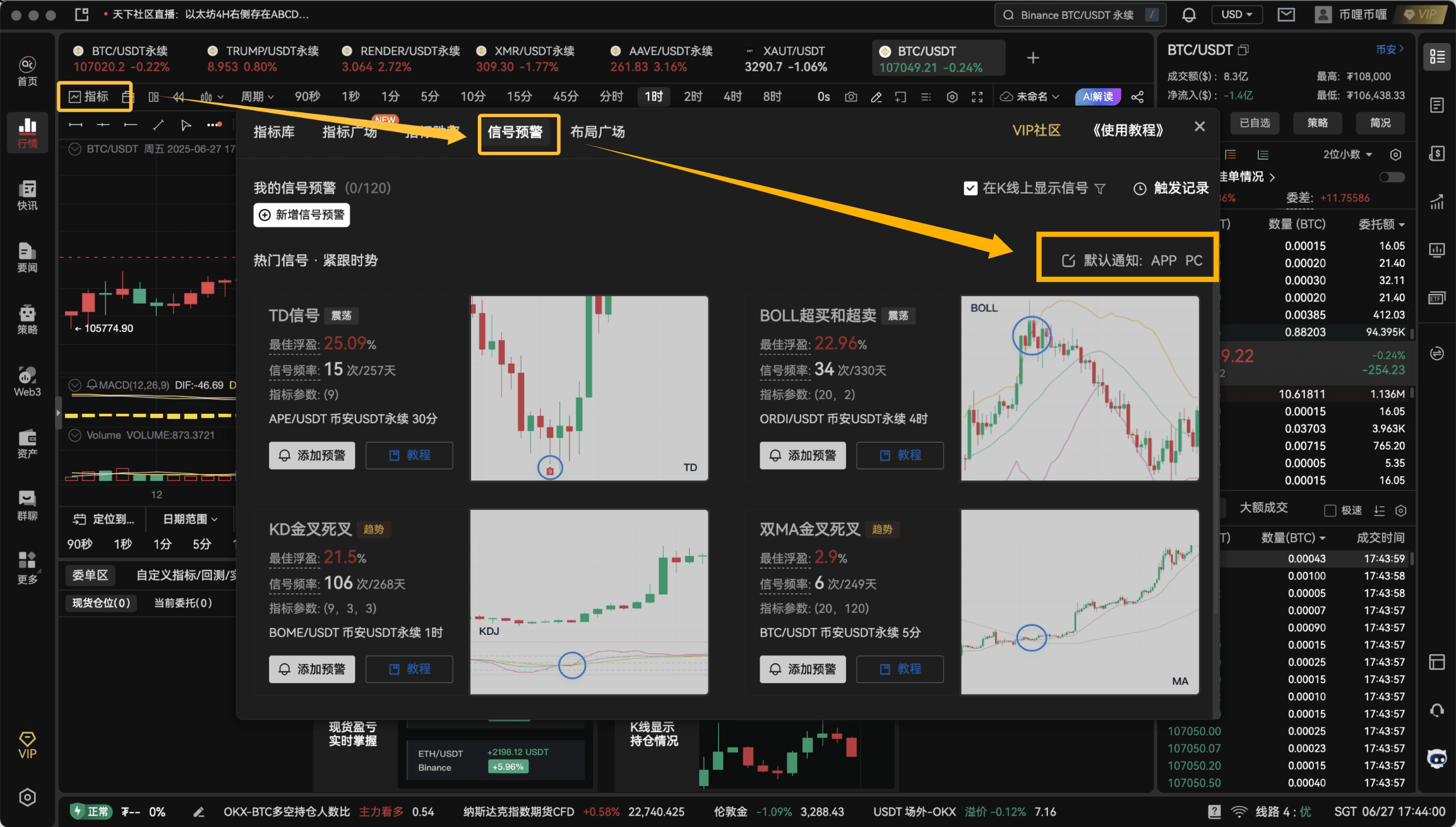Open 触发记录 trigger history

pos(1171,188)
